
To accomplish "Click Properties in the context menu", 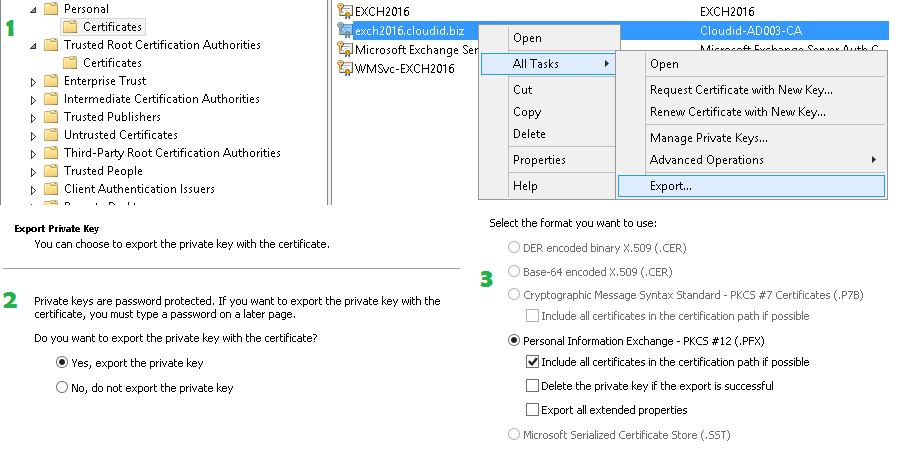I will pos(539,160).
